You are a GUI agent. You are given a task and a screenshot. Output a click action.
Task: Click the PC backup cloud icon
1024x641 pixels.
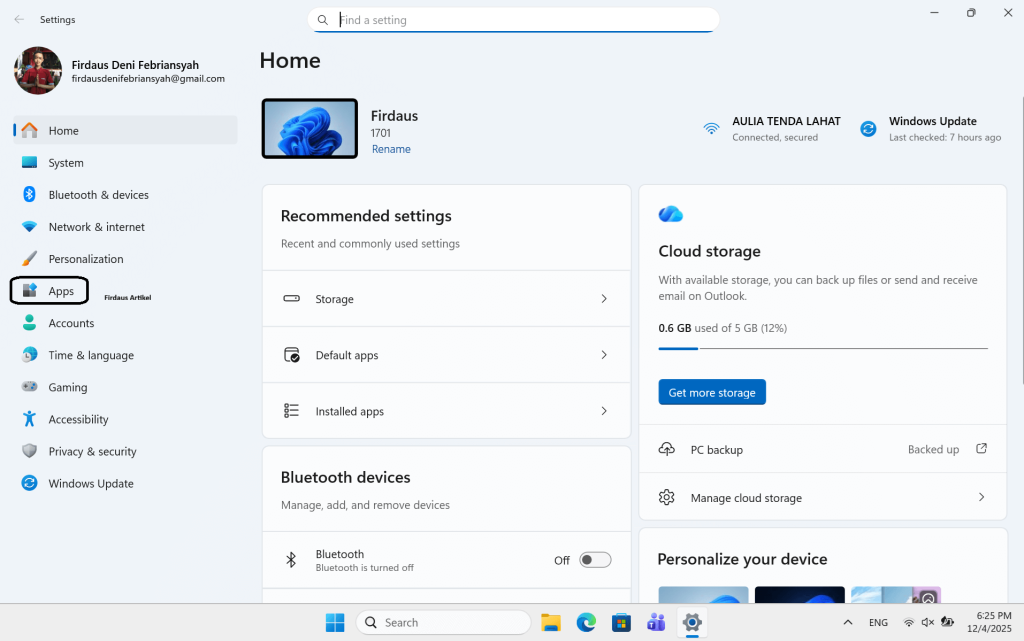coord(666,449)
